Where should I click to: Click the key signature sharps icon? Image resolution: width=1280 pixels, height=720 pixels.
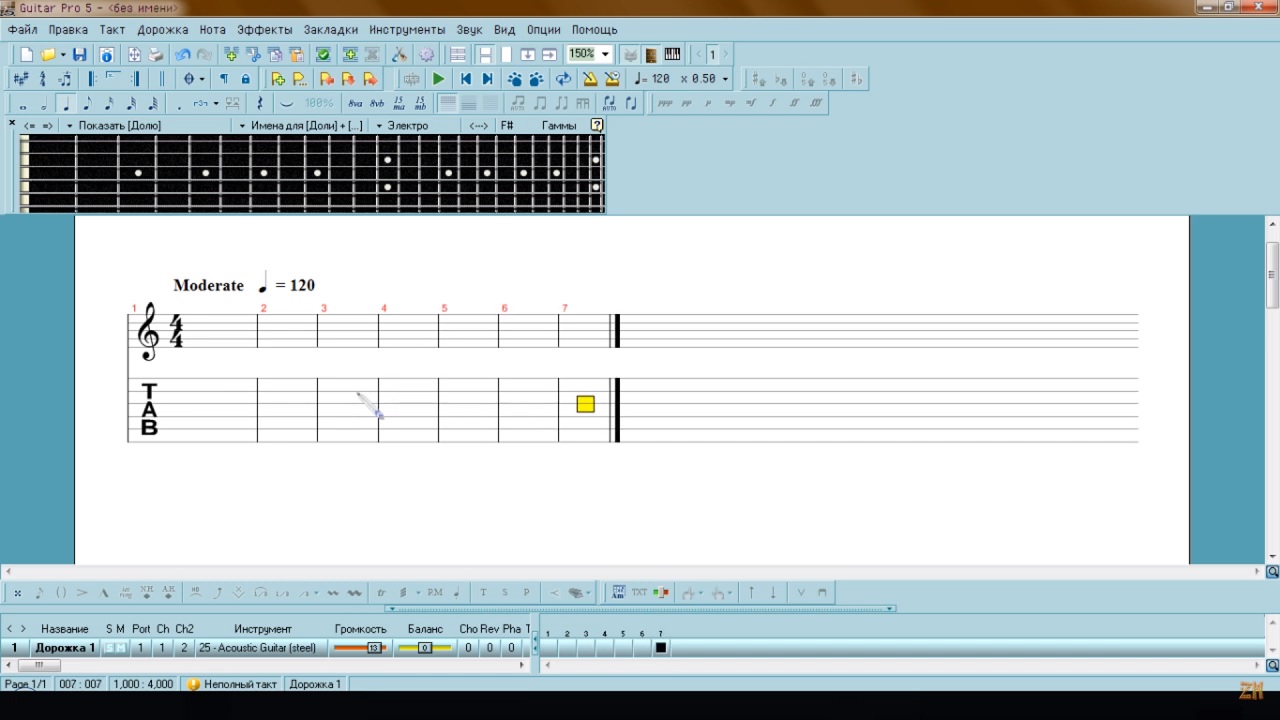(x=21, y=79)
